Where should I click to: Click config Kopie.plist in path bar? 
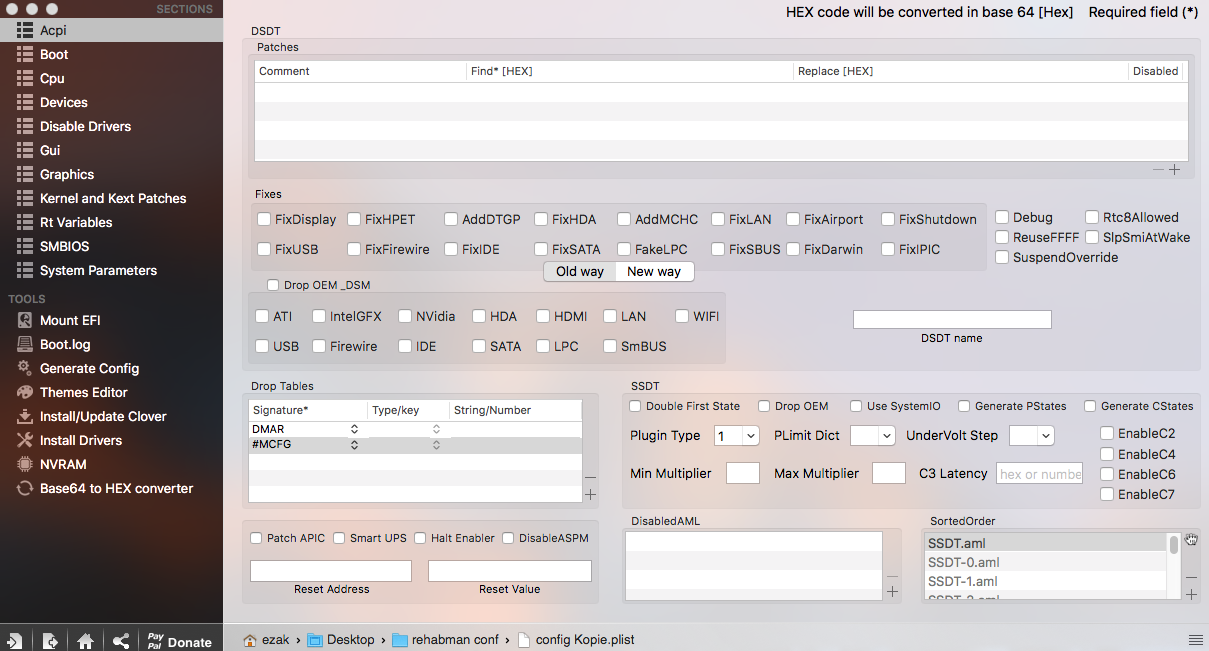[x=575, y=640]
